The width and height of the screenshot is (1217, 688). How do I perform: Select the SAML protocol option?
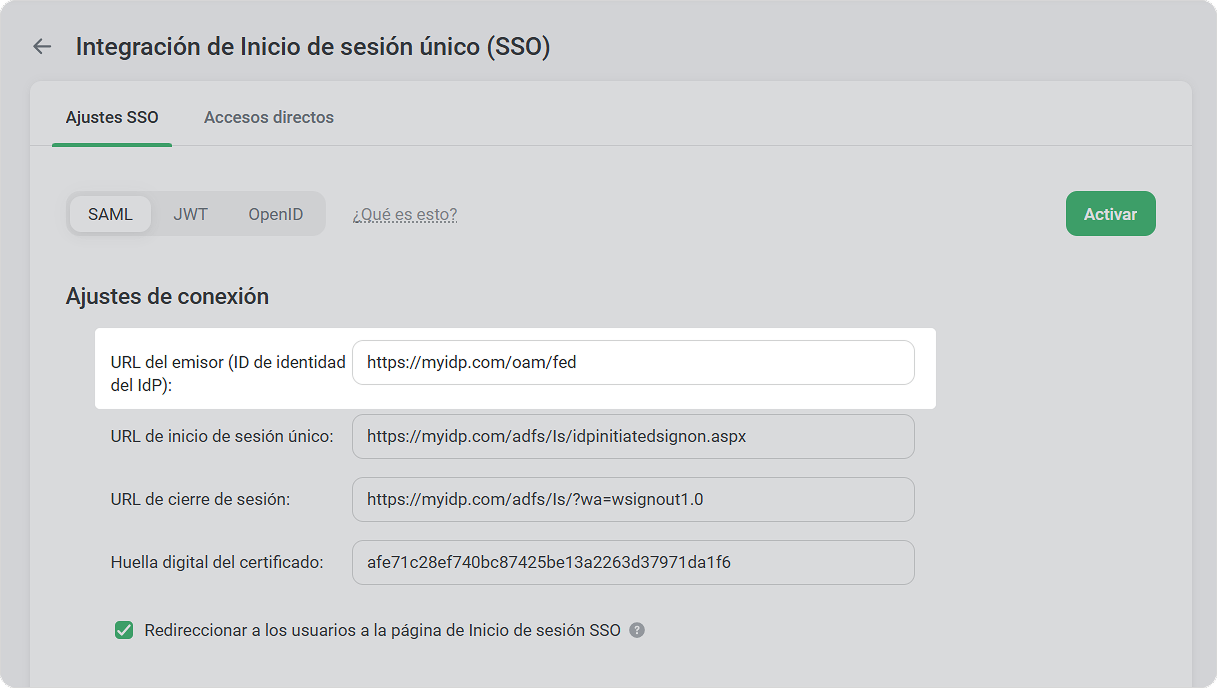pyautogui.click(x=110, y=214)
